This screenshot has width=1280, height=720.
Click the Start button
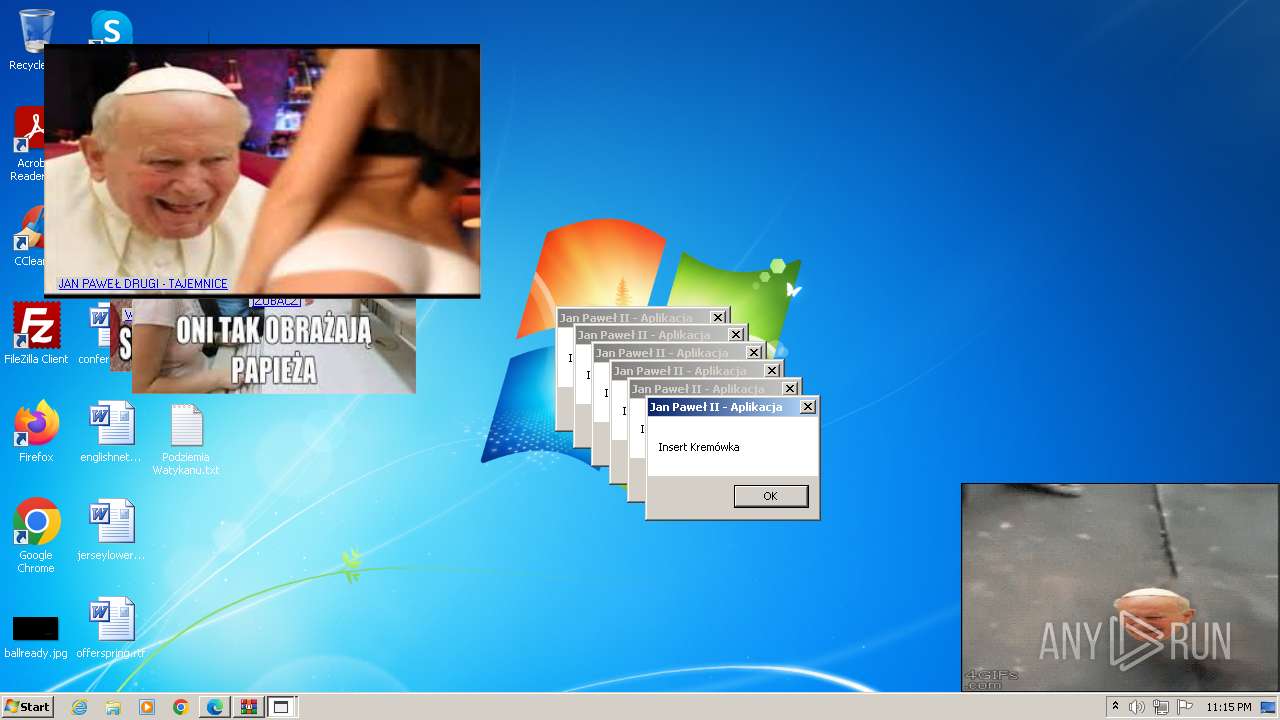point(27,706)
